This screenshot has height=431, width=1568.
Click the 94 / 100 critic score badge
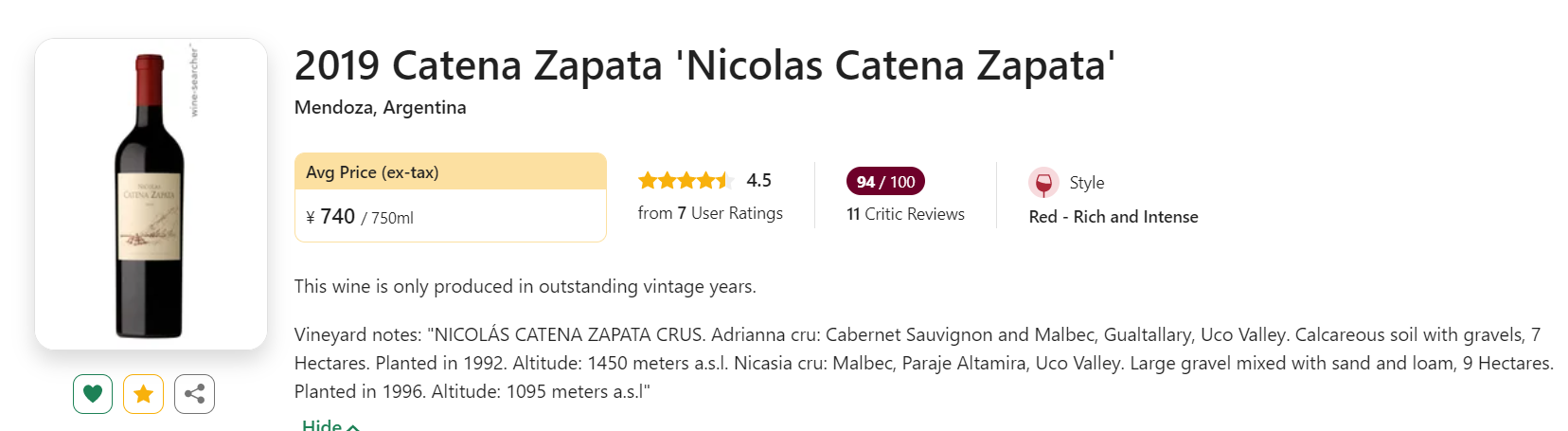tap(885, 181)
